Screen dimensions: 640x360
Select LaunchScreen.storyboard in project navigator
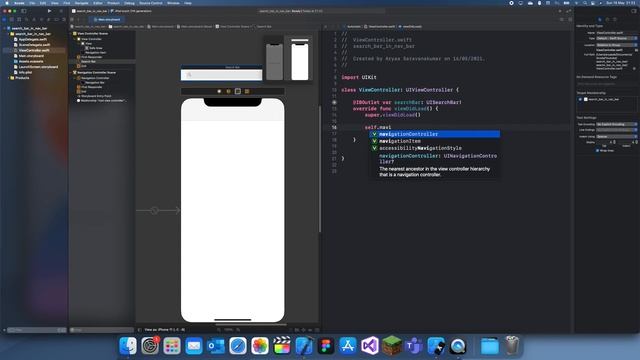tap(38, 67)
